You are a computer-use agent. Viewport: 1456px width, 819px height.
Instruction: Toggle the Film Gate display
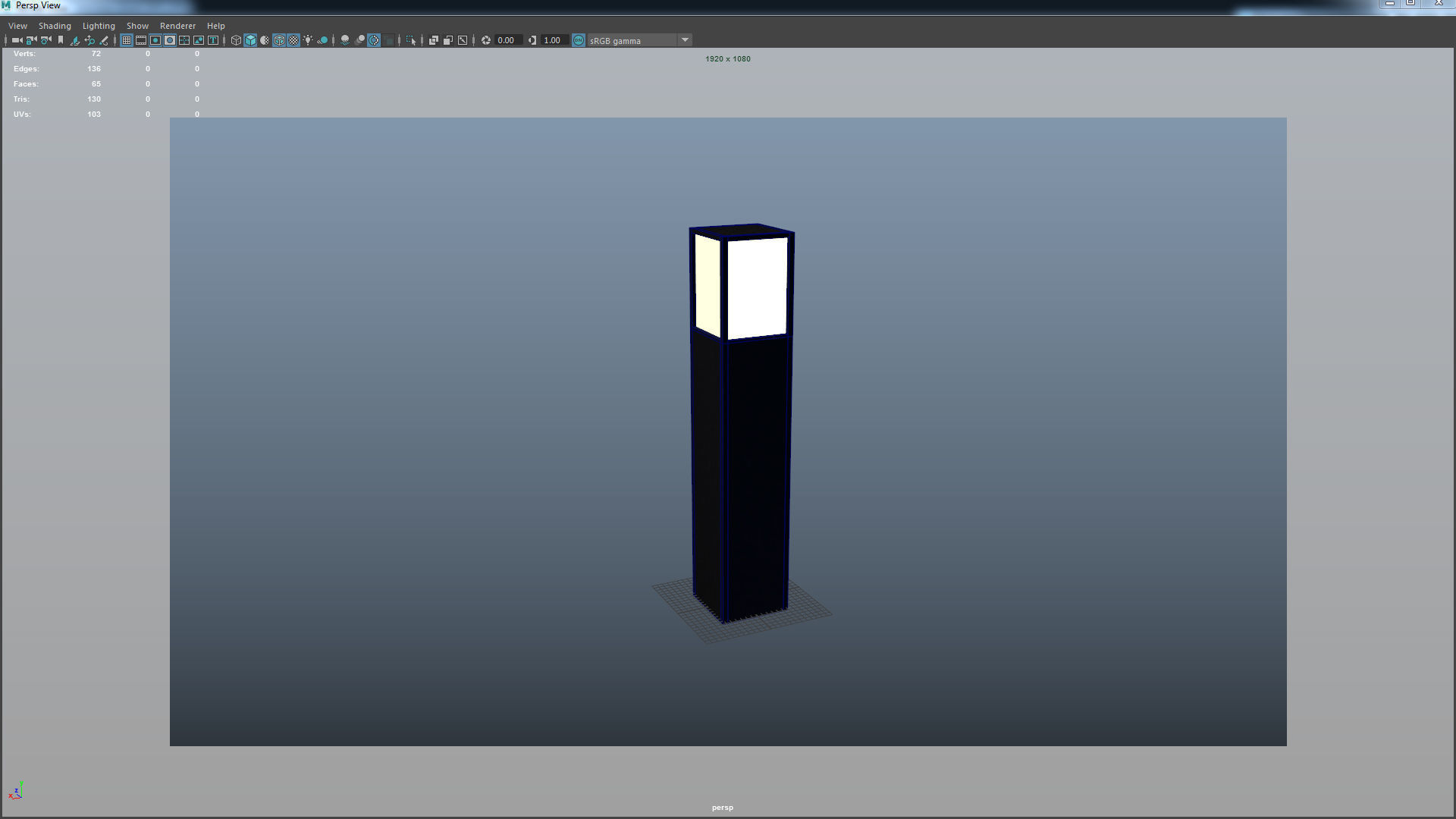(x=141, y=40)
